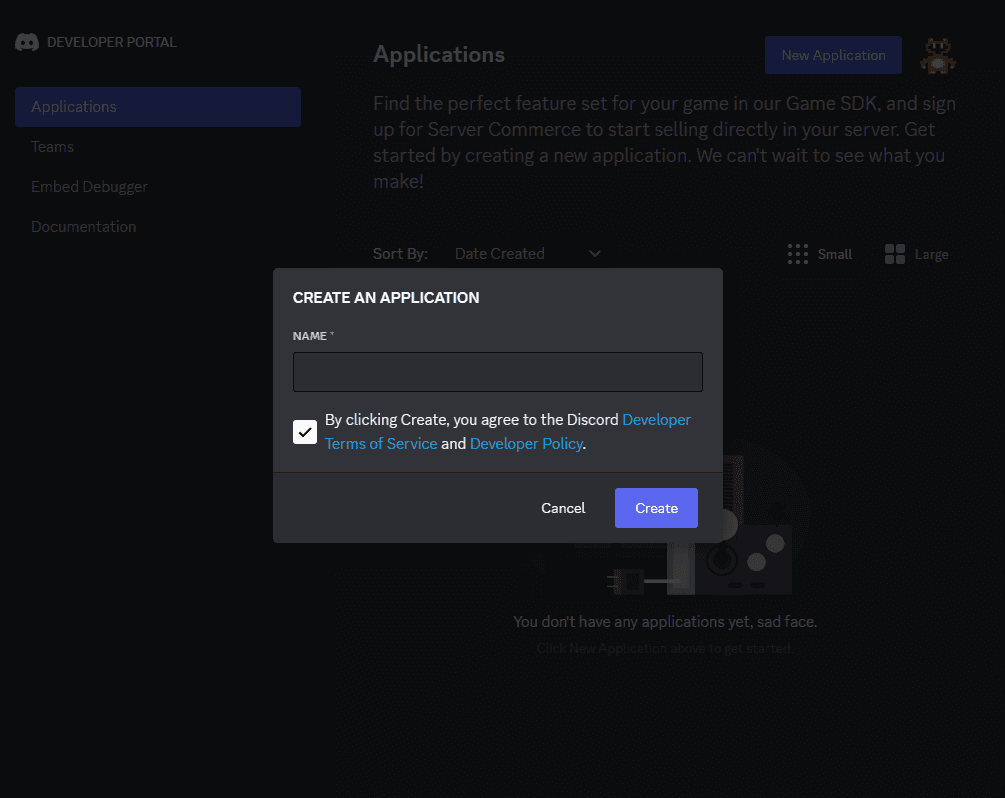The height and width of the screenshot is (798, 1005).
Task: Cancel the create application dialog
Action: pos(563,508)
